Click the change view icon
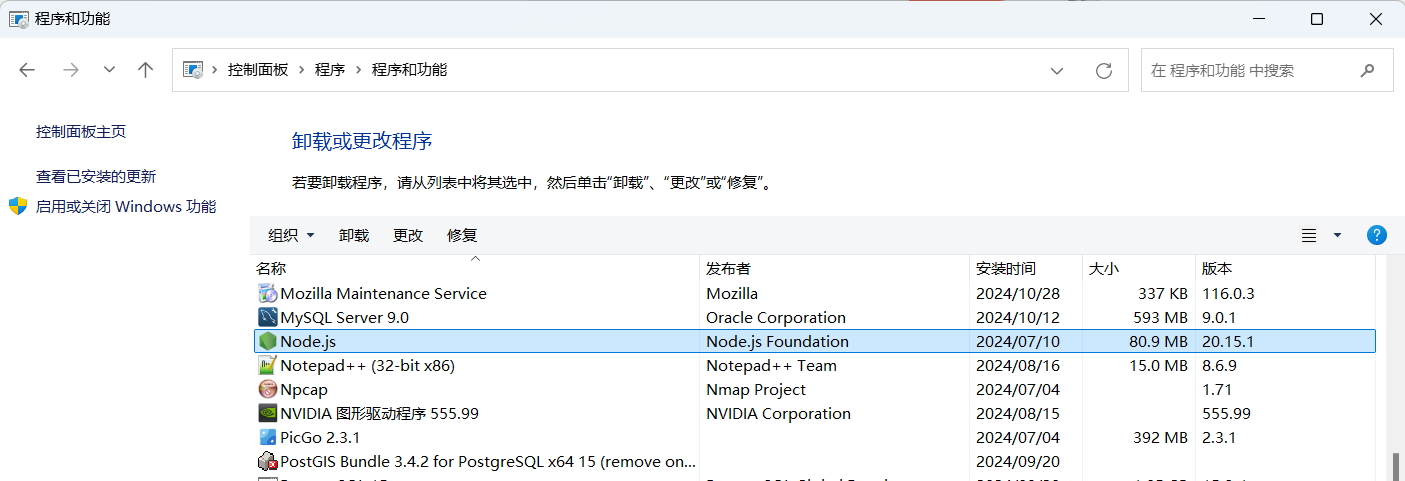The image size is (1405, 481). [x=1309, y=236]
